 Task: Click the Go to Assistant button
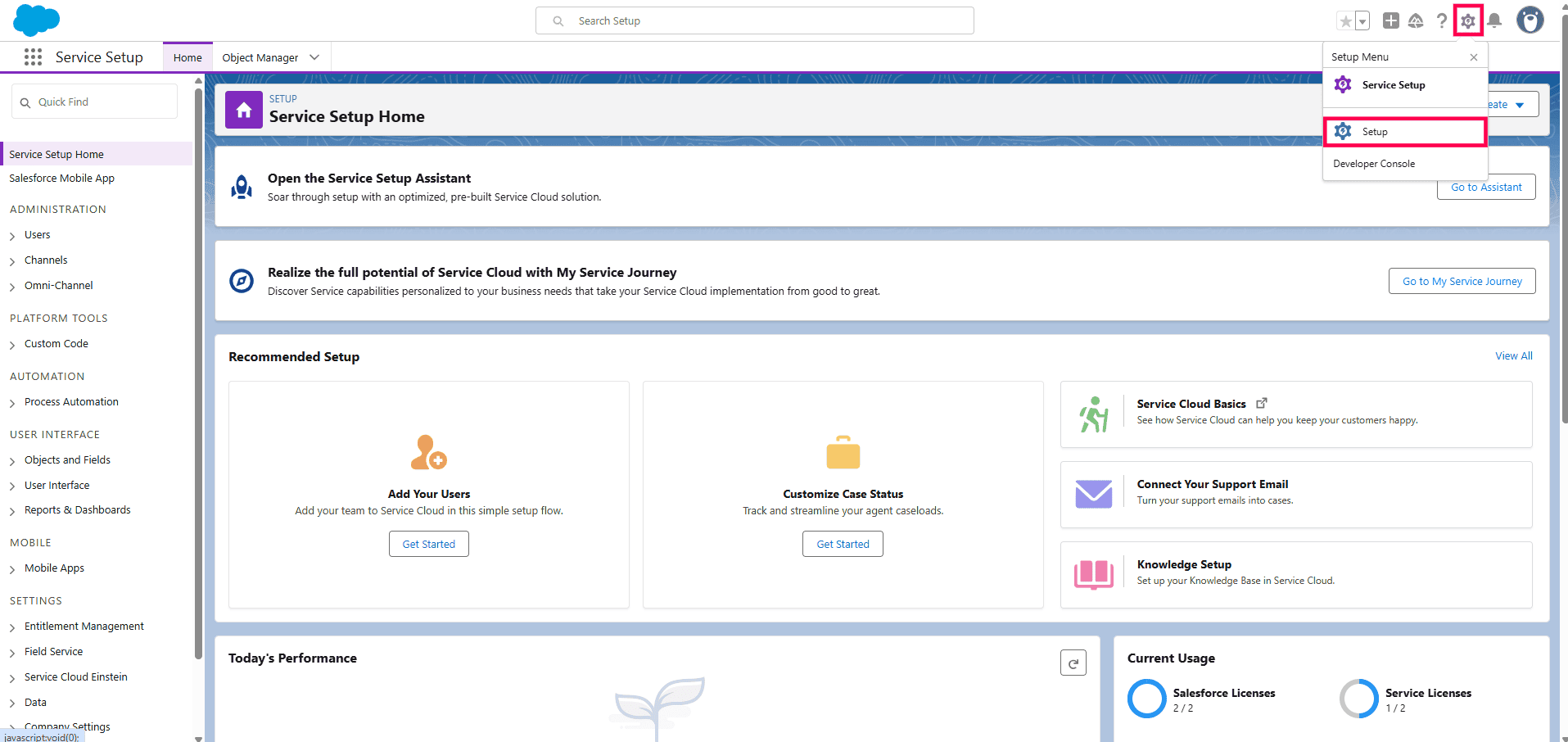[1485, 187]
